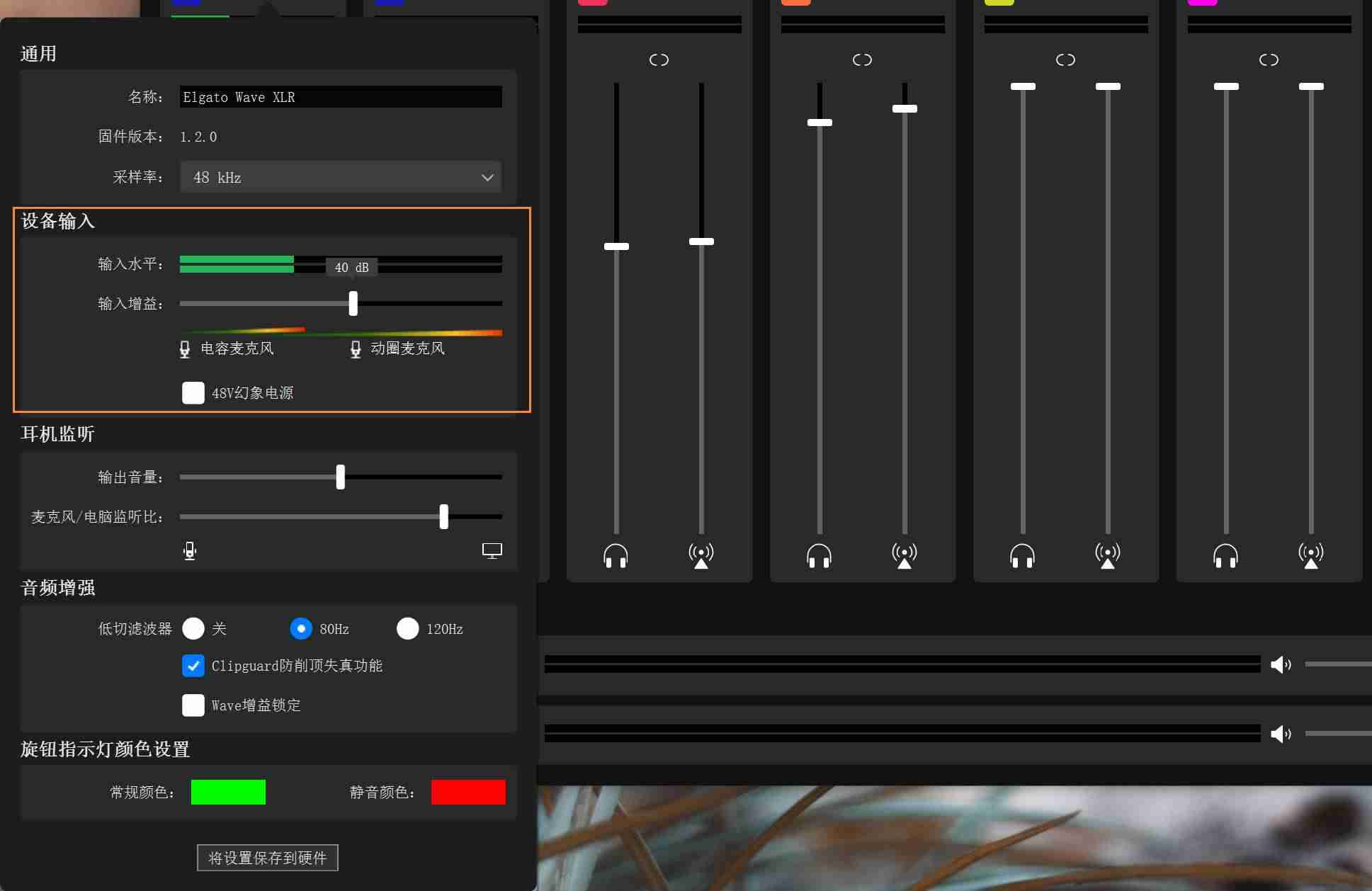Click monitor fader handle on pink channel

[616, 246]
